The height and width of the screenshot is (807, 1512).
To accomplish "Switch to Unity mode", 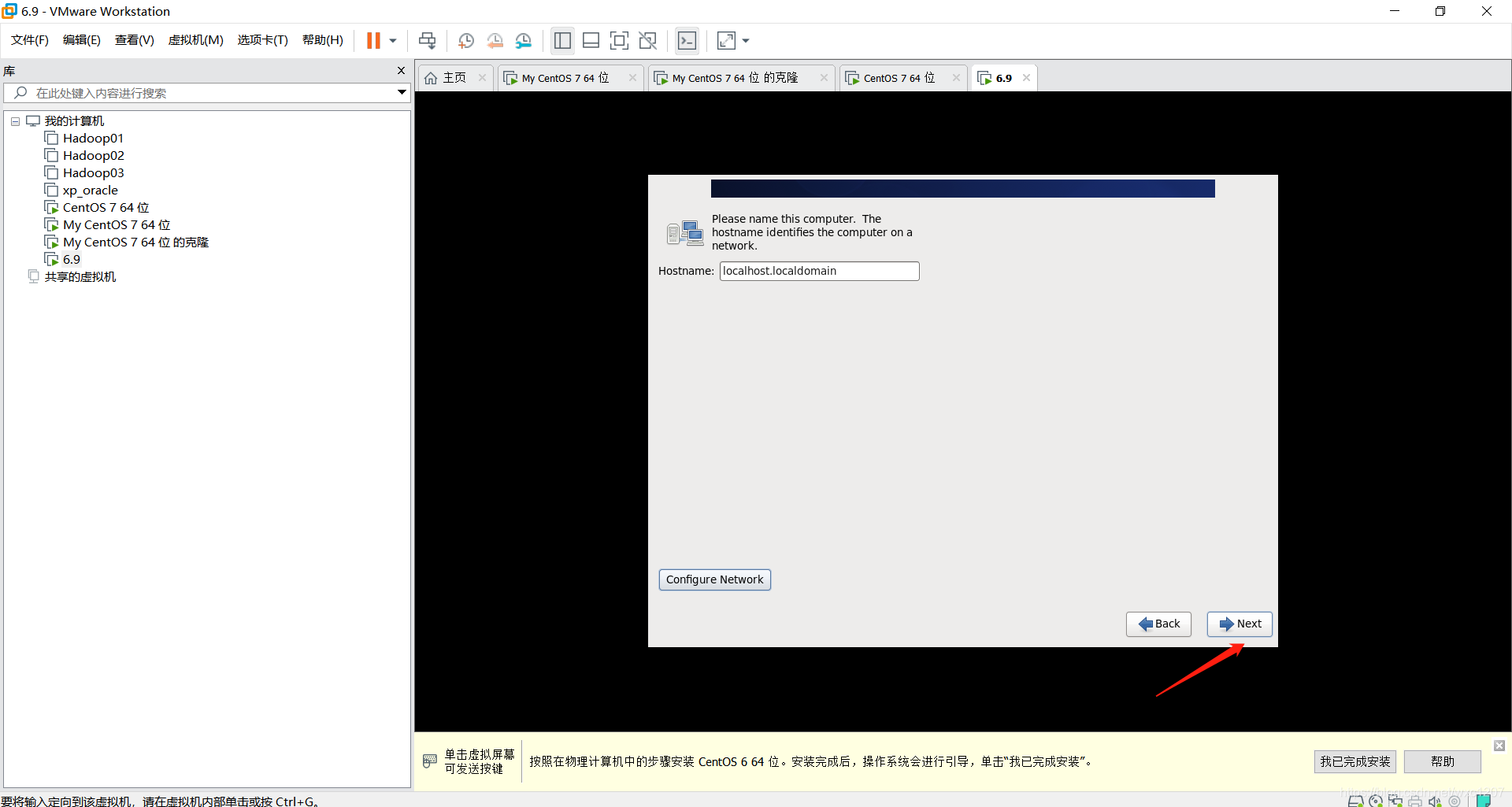I will [x=648, y=40].
